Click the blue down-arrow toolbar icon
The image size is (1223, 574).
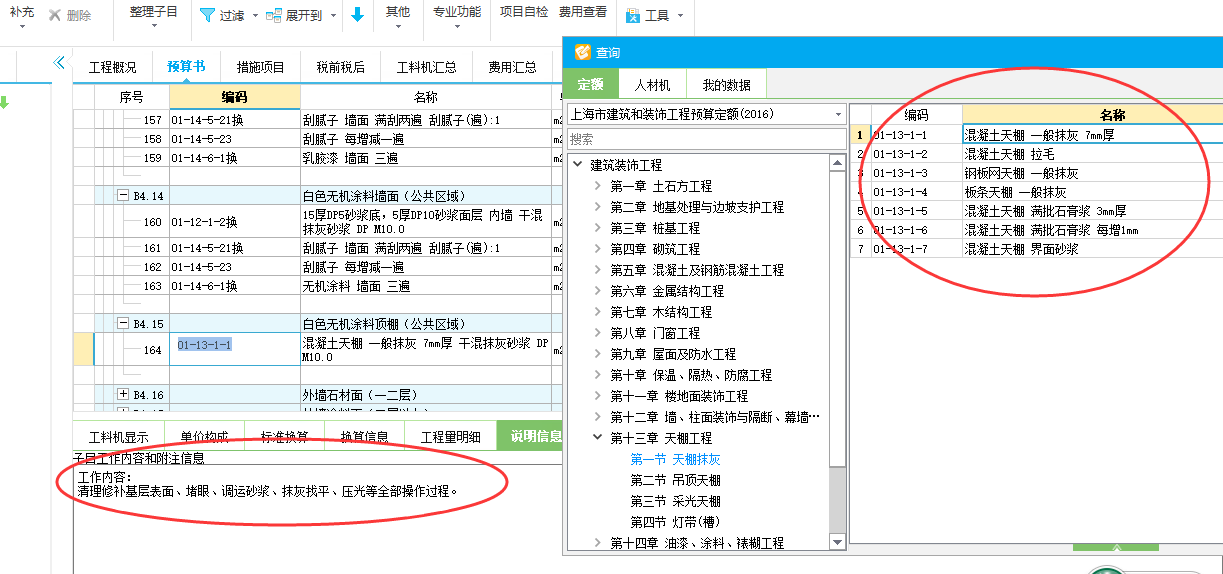[x=357, y=15]
